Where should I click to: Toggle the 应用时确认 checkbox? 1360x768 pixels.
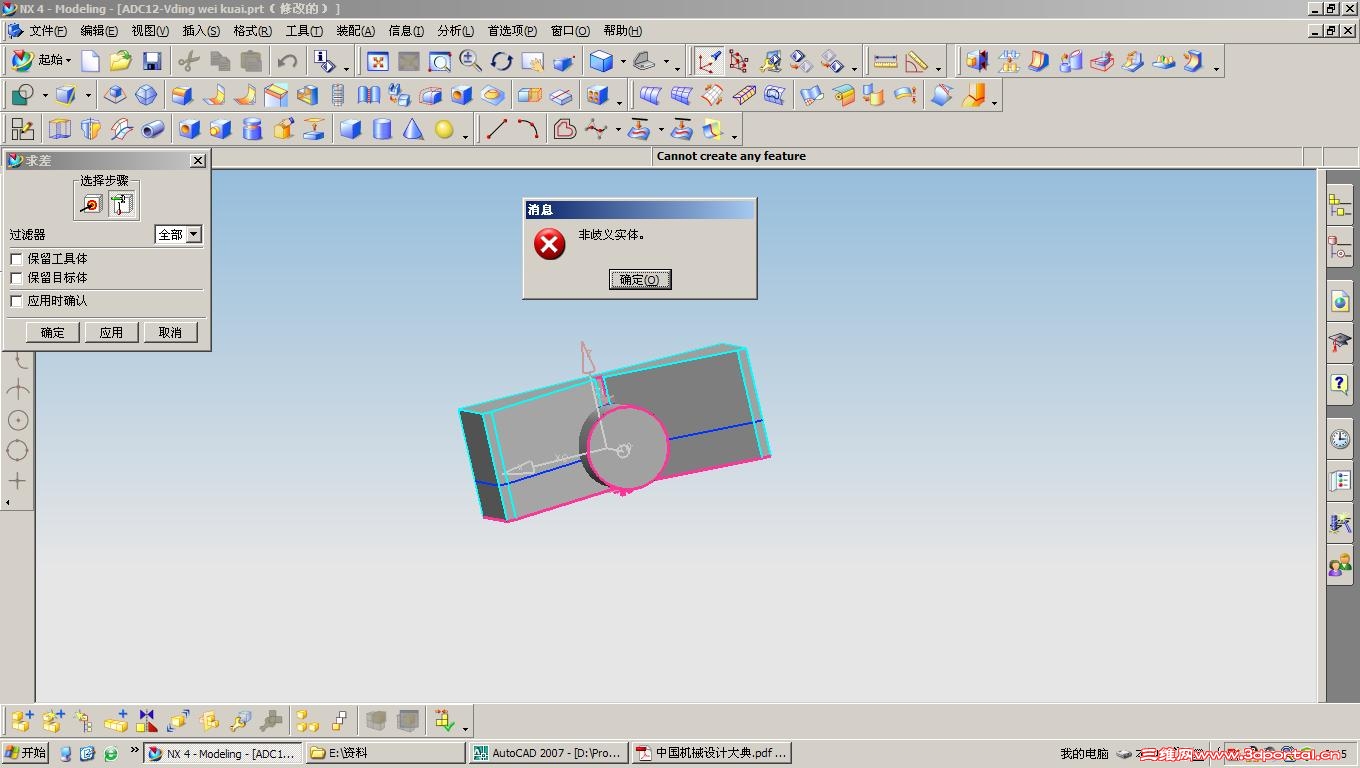pyautogui.click(x=16, y=301)
